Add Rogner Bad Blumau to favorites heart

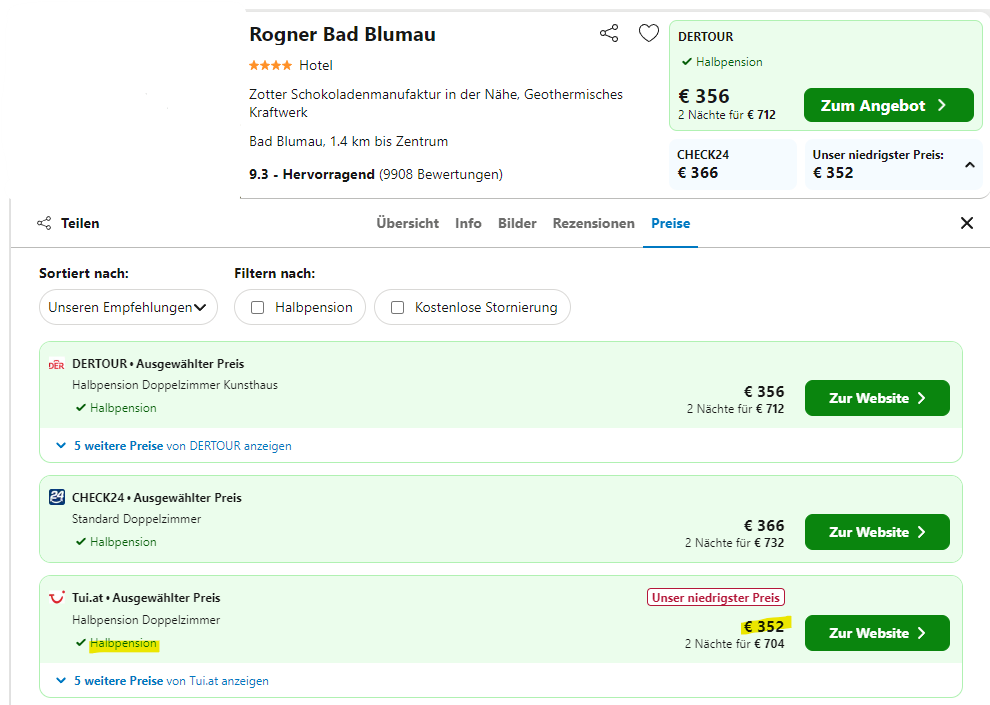tap(648, 33)
